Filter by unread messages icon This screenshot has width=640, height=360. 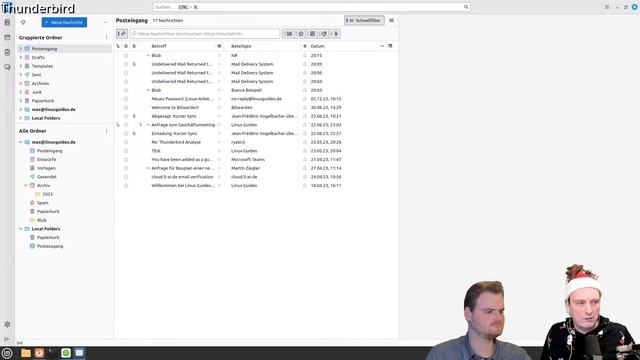pos(289,34)
